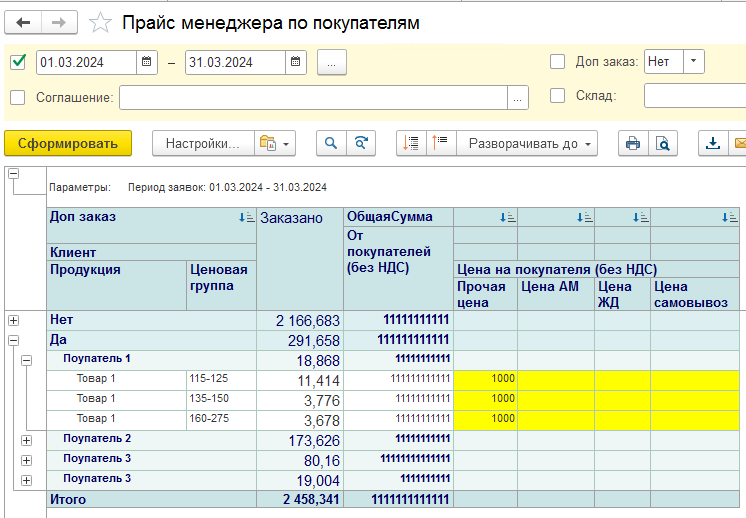Image resolution: width=746 pixels, height=518 pixels.
Task: Expand the Нет group row
Action: [14, 321]
